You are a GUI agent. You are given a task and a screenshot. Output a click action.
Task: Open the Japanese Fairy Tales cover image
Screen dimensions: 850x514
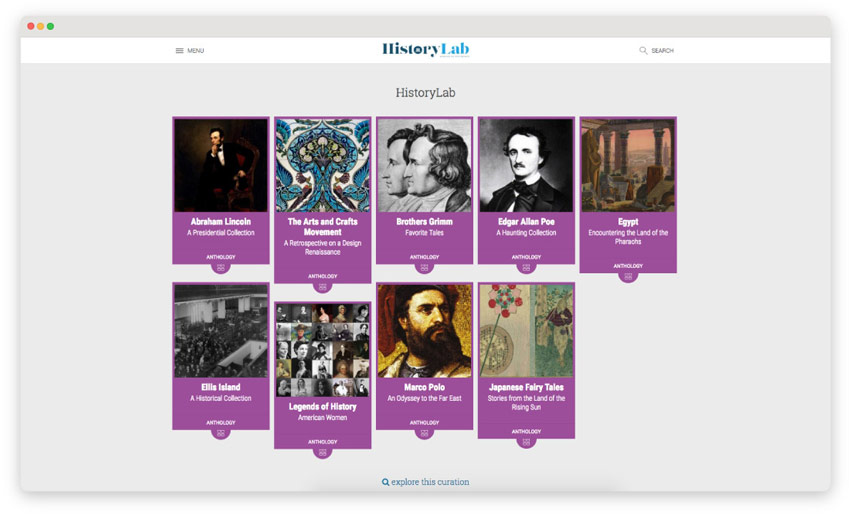tap(526, 331)
